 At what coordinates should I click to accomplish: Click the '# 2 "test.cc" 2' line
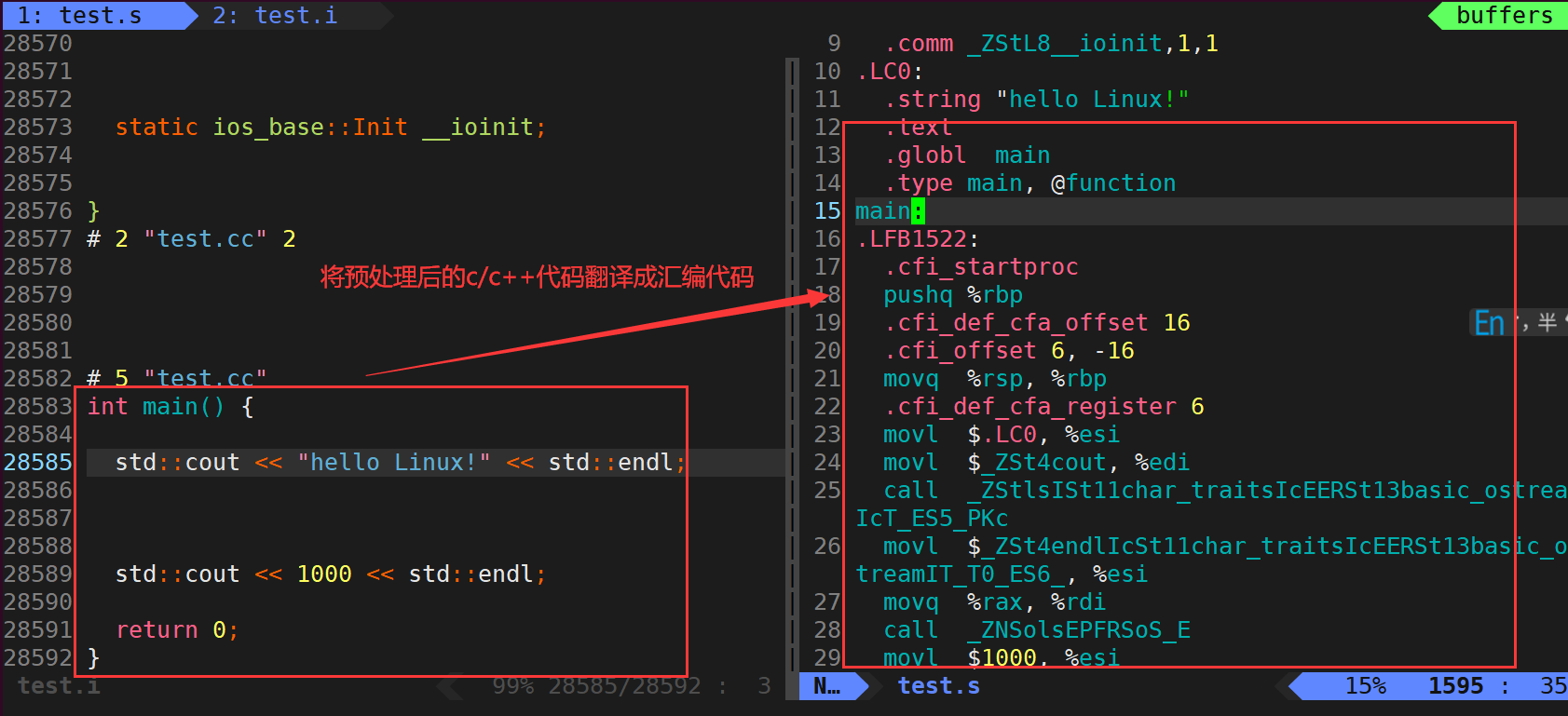click(x=191, y=239)
